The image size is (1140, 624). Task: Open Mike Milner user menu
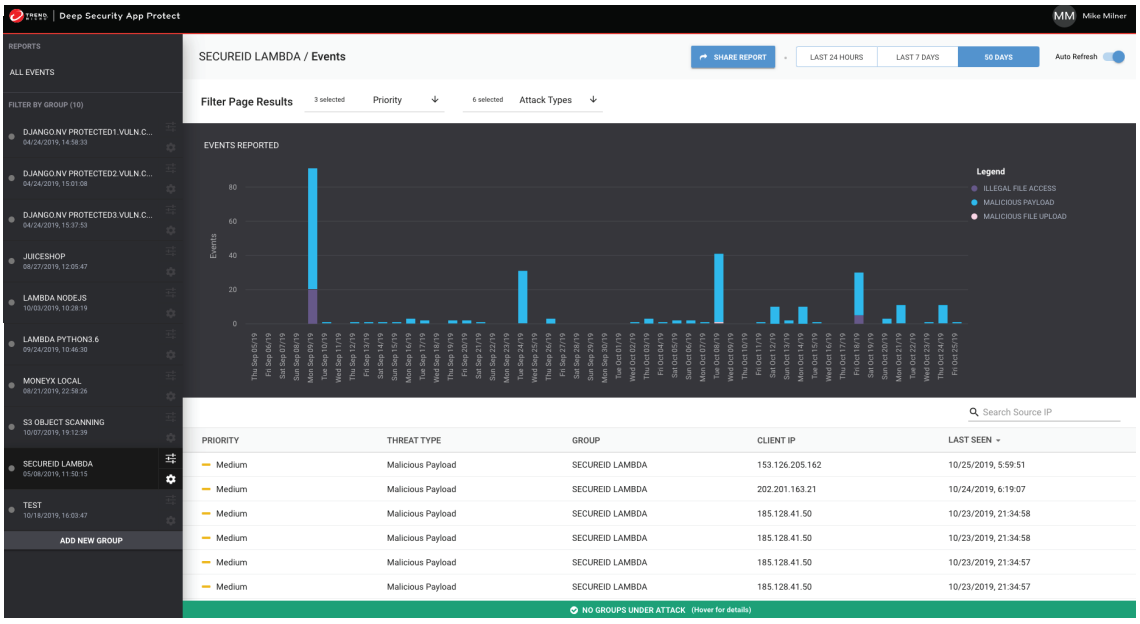coord(1104,16)
